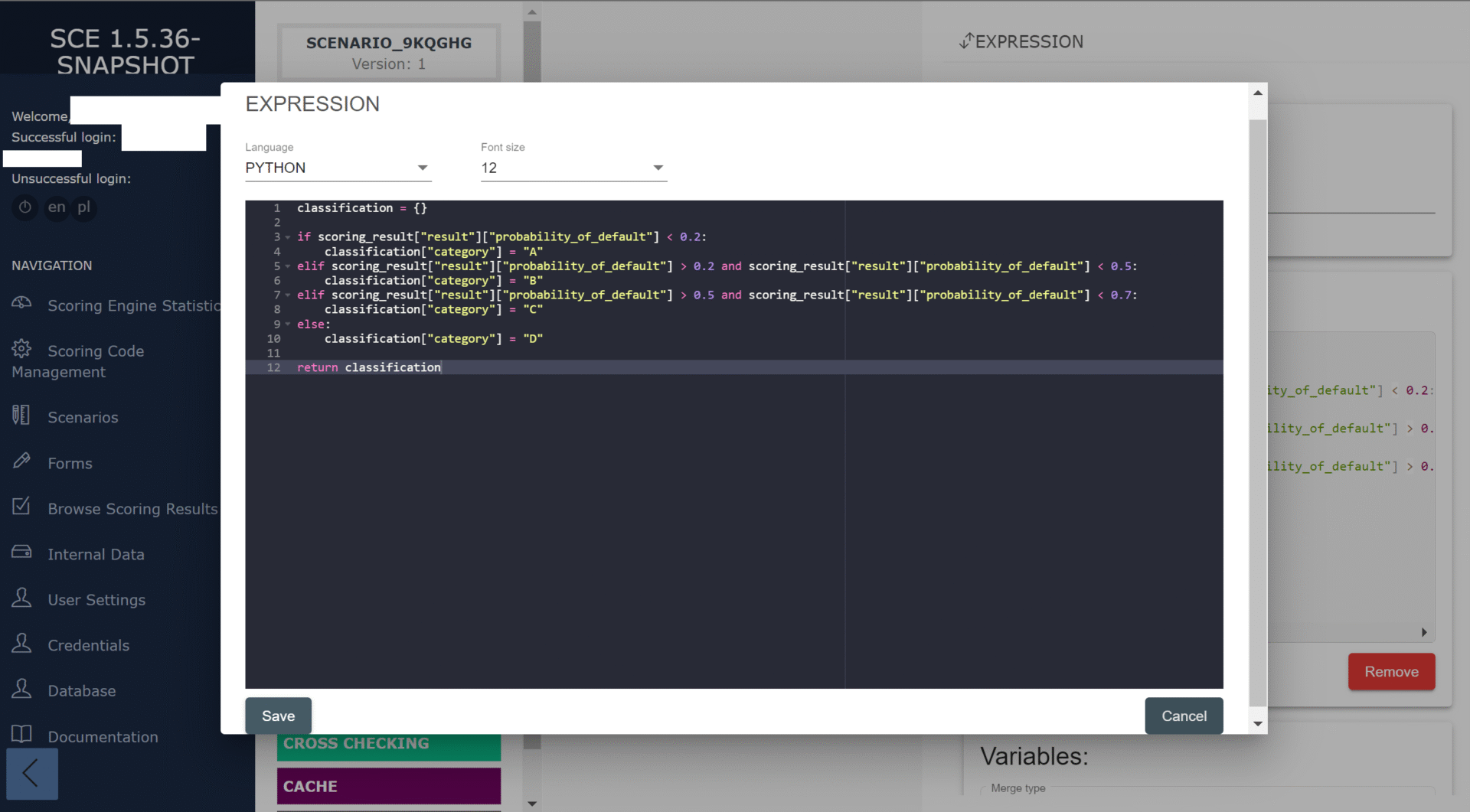This screenshot has width=1470, height=812.
Task: Switch interface language to 'pl'
Action: click(83, 207)
